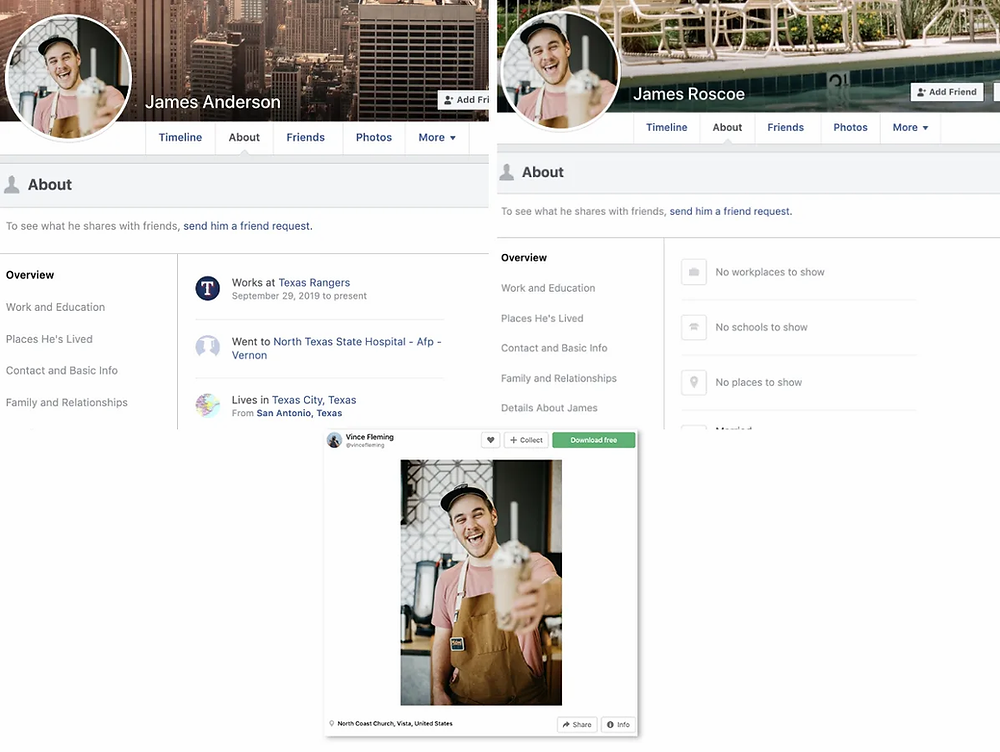Image resolution: width=1000 pixels, height=752 pixels.
Task: Open Vince Fleming profile name link
Action: click(x=369, y=437)
